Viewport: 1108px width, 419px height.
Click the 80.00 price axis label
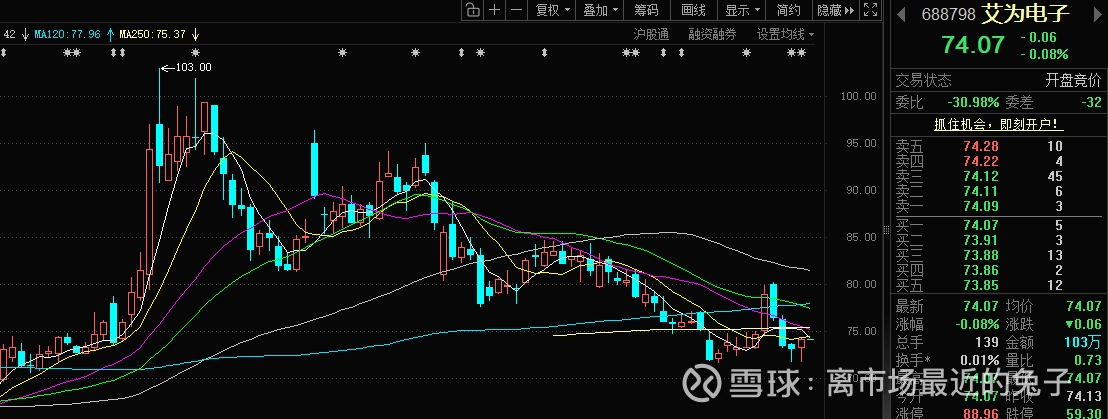tap(861, 284)
